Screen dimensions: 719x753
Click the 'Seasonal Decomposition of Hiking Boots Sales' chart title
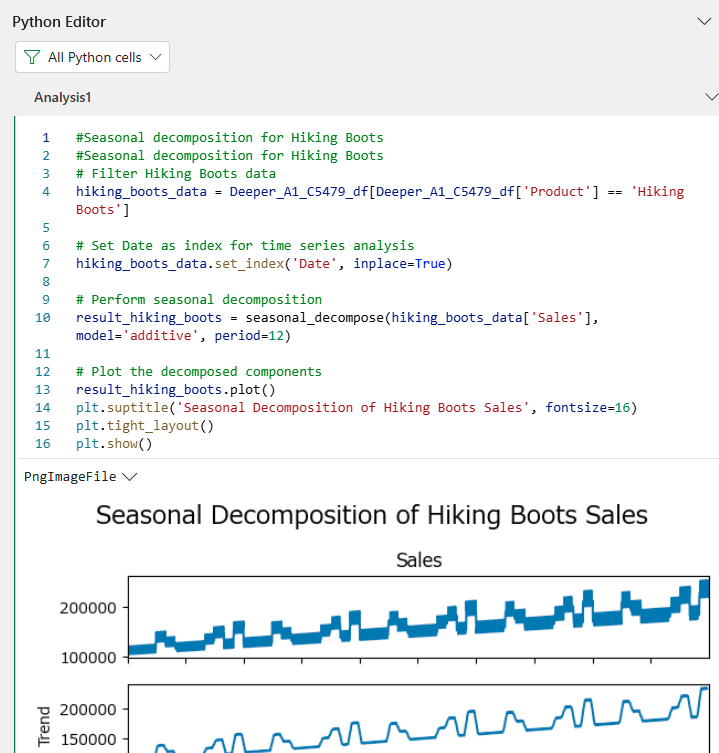click(371, 515)
